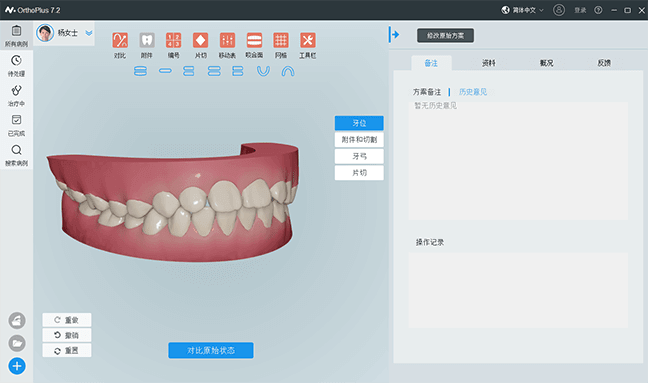Toggle the 附件 attachments tooth icon
The image size is (648, 383).
pyautogui.click(x=147, y=40)
